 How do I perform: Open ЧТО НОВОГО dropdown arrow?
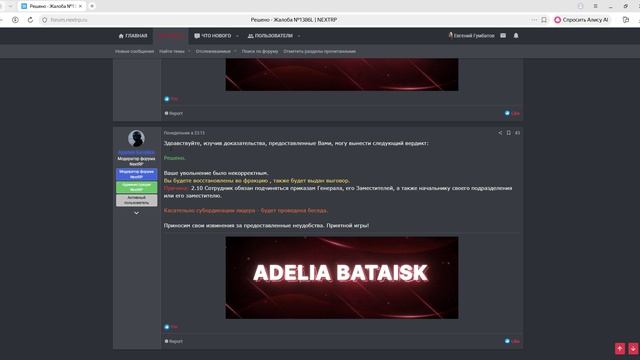(238, 36)
